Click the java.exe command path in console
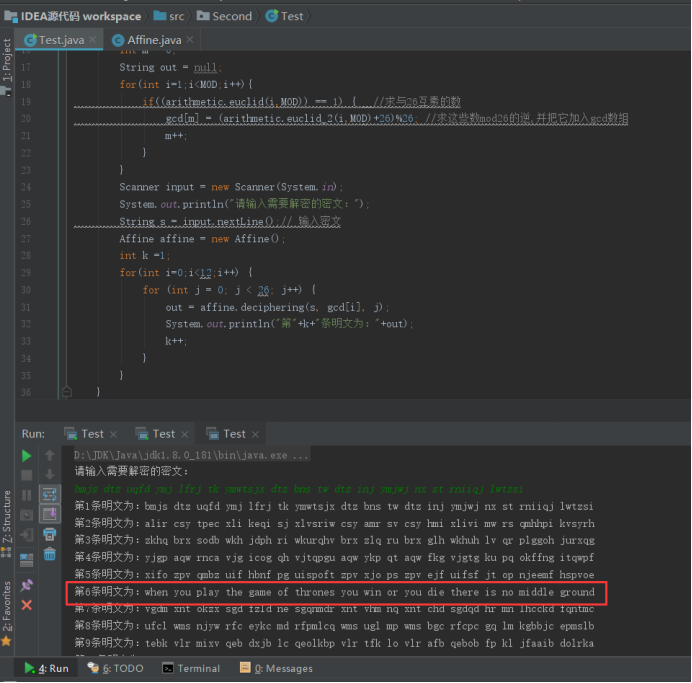This screenshot has width=692, height=683. click(191, 455)
